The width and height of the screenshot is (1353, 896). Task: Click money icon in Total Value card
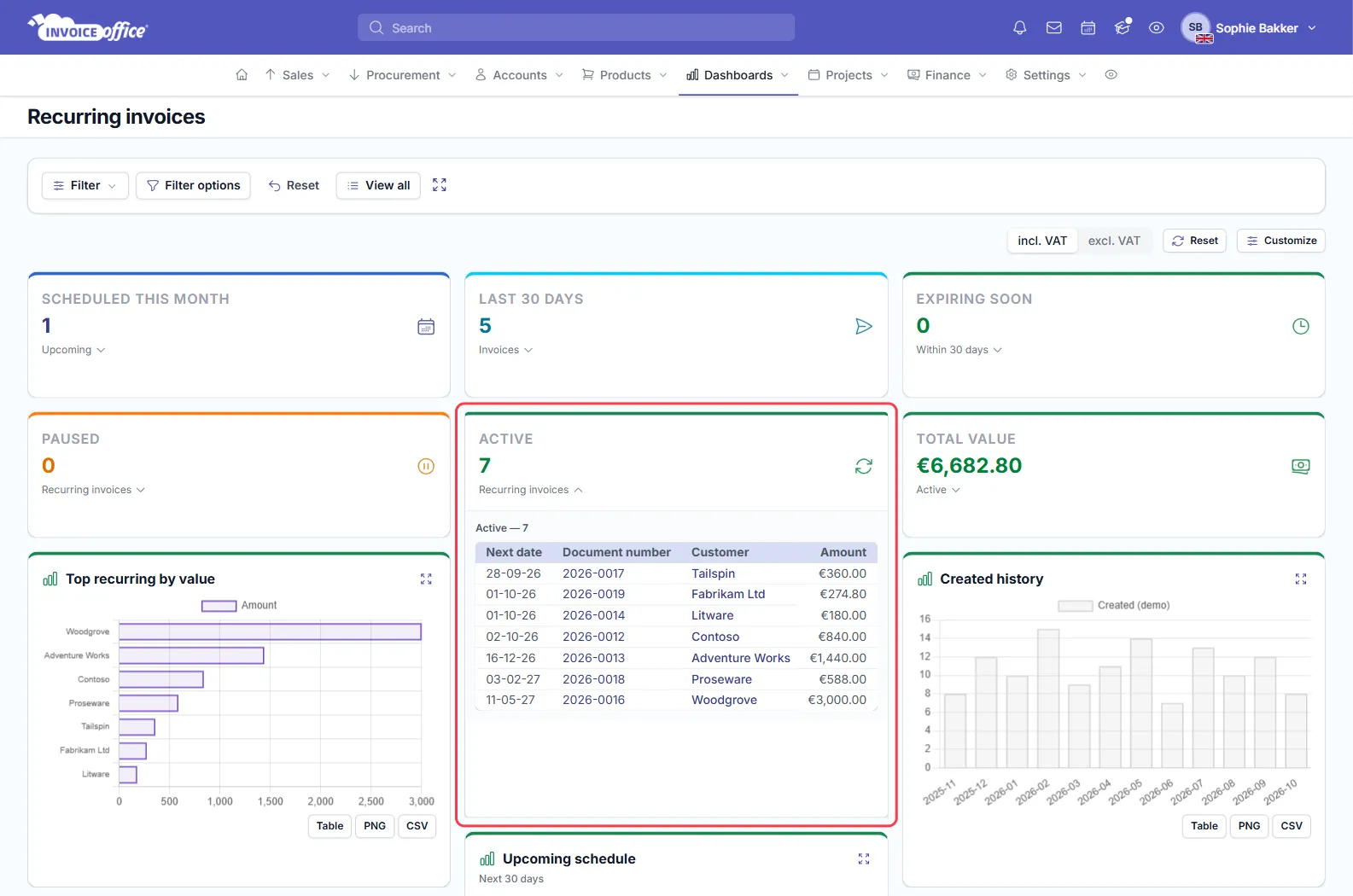click(1301, 466)
